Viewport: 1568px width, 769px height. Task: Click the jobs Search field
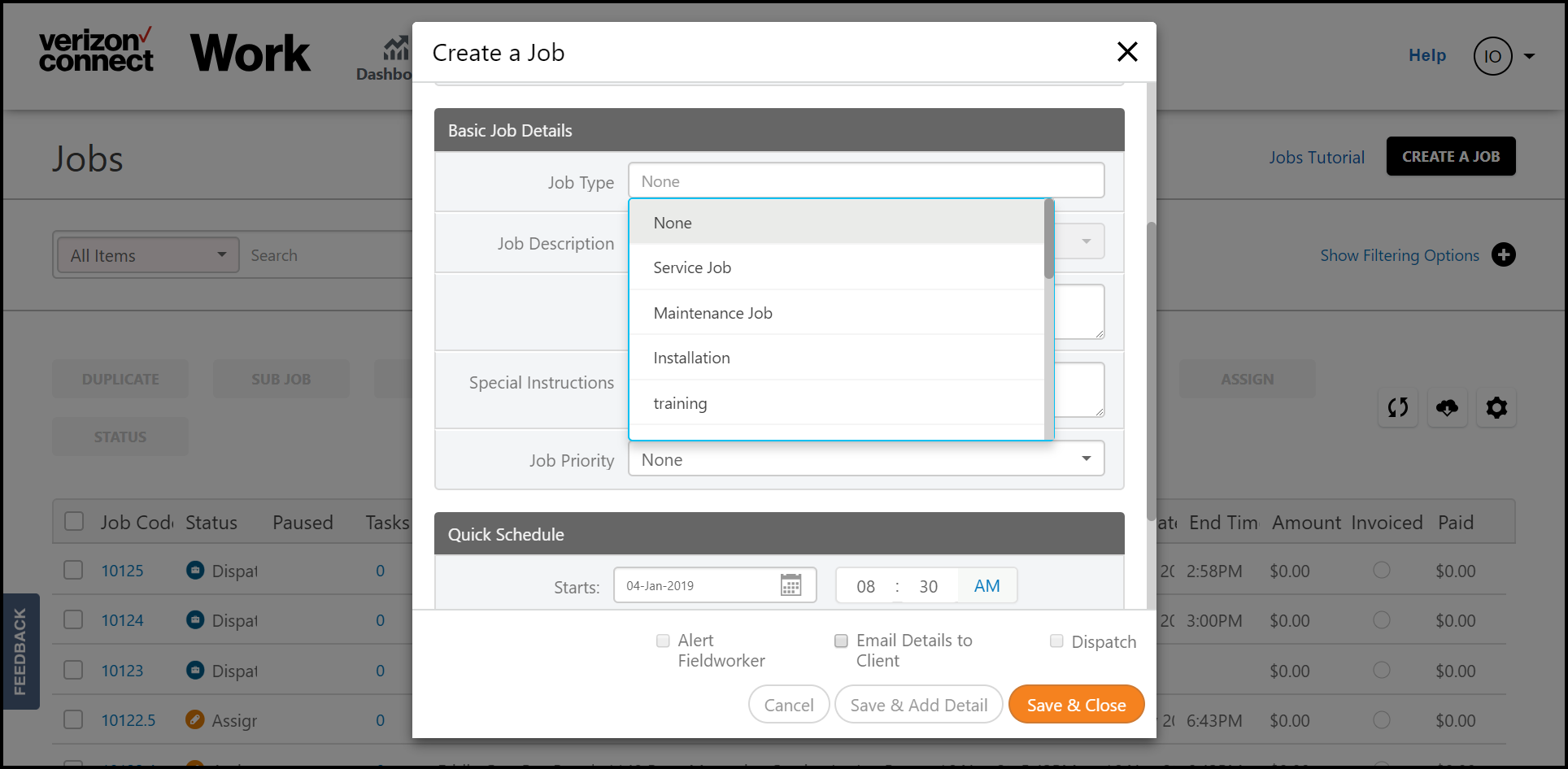point(329,255)
